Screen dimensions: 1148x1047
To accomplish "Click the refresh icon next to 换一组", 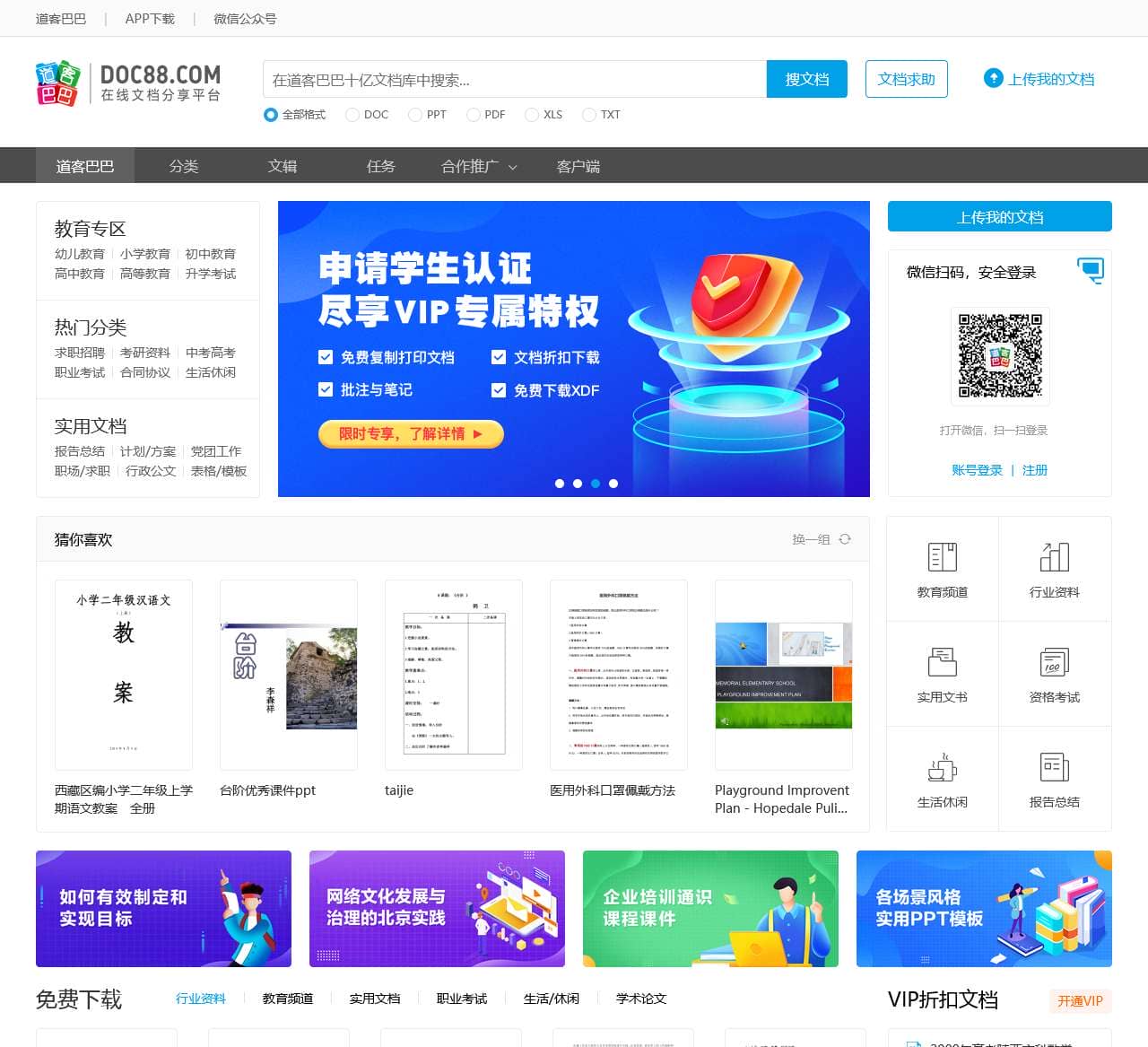I will point(845,539).
